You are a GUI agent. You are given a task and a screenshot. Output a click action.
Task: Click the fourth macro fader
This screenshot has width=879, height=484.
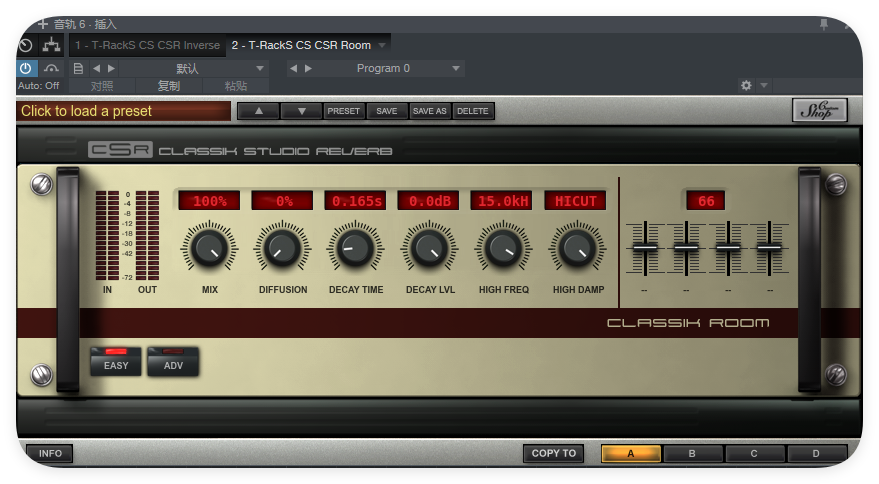[x=770, y=247]
